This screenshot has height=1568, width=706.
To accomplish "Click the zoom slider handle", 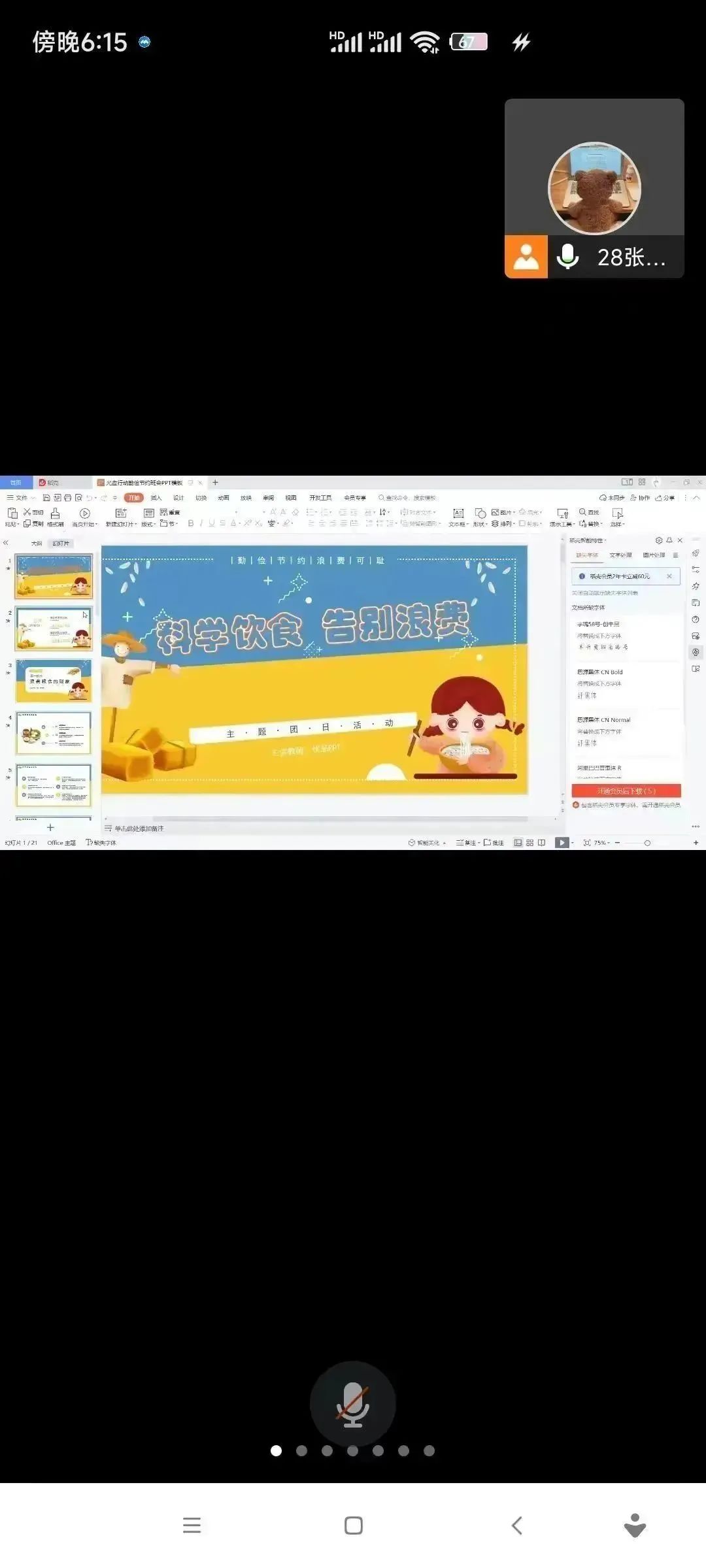I will tap(647, 843).
